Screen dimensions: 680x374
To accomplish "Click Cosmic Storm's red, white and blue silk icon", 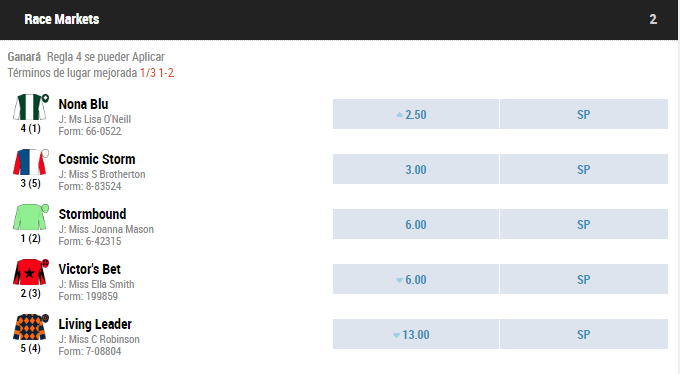I will coord(30,162).
